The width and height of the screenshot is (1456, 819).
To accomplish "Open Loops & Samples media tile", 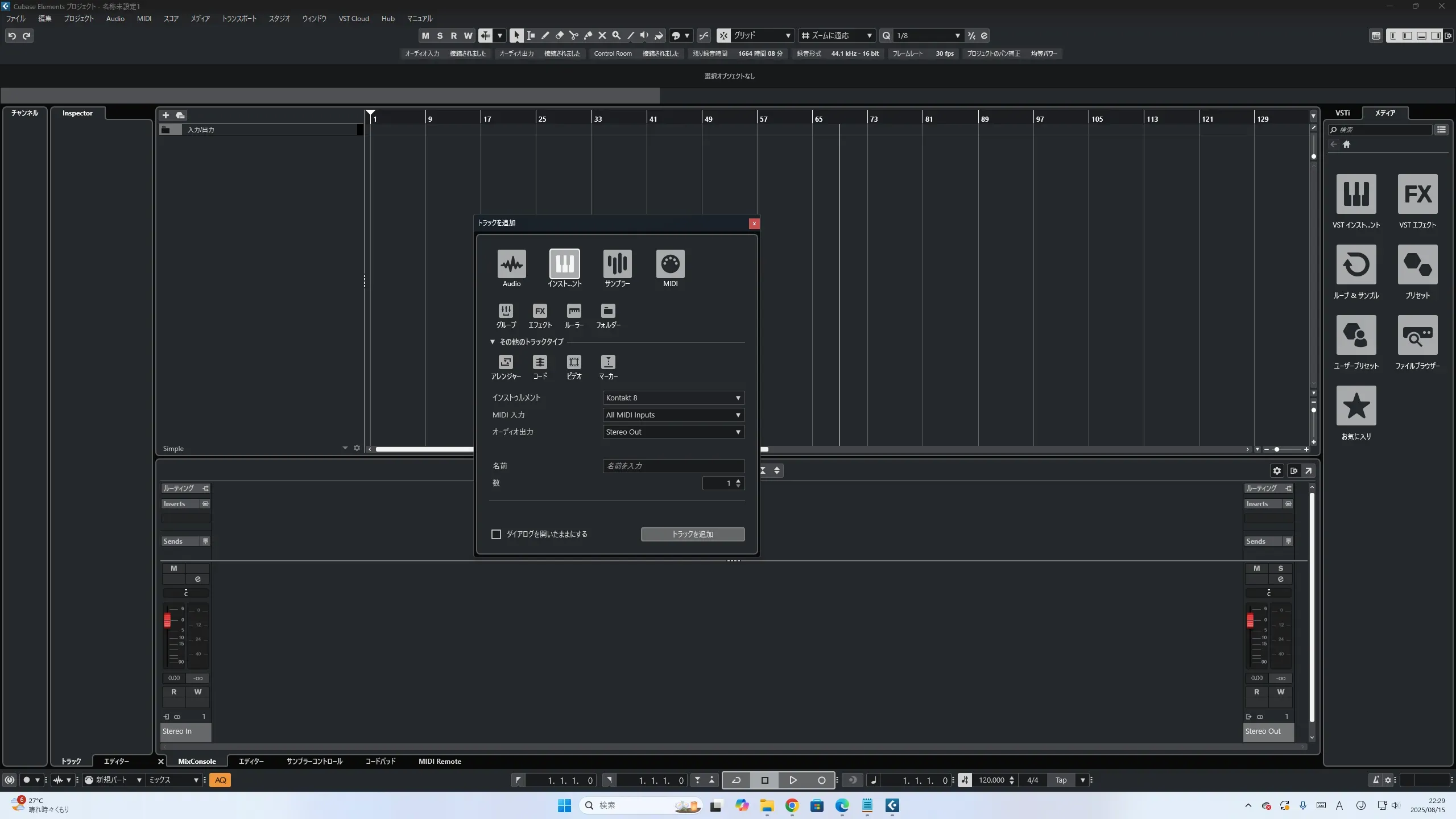I will click(1356, 265).
